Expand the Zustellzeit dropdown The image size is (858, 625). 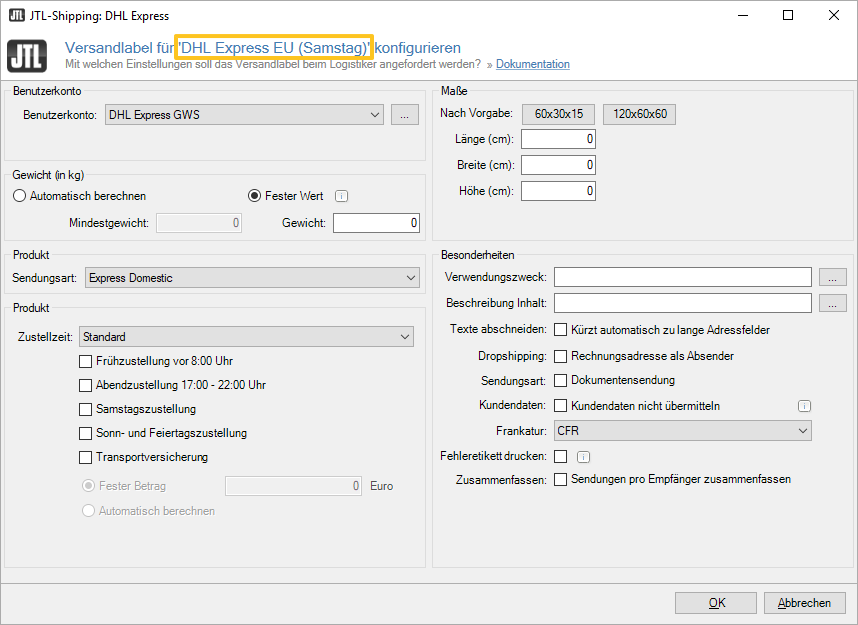coord(246,337)
